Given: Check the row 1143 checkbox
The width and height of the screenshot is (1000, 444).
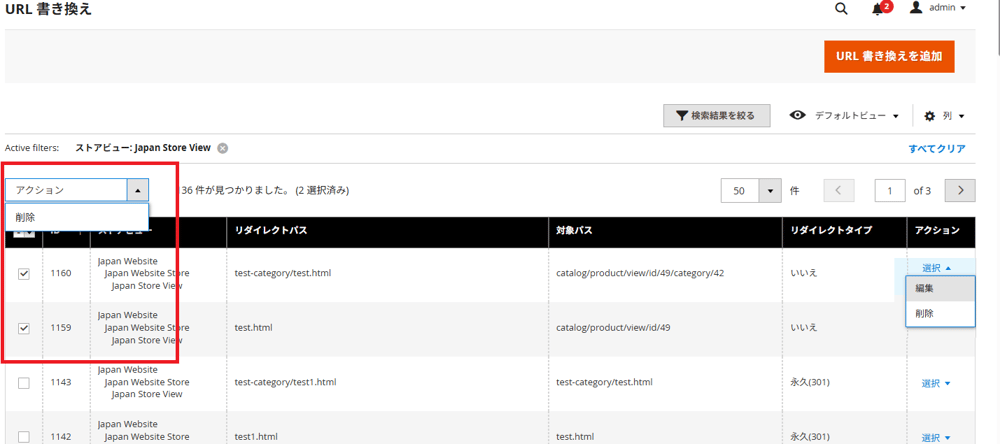Looking at the screenshot, I should tap(24, 383).
